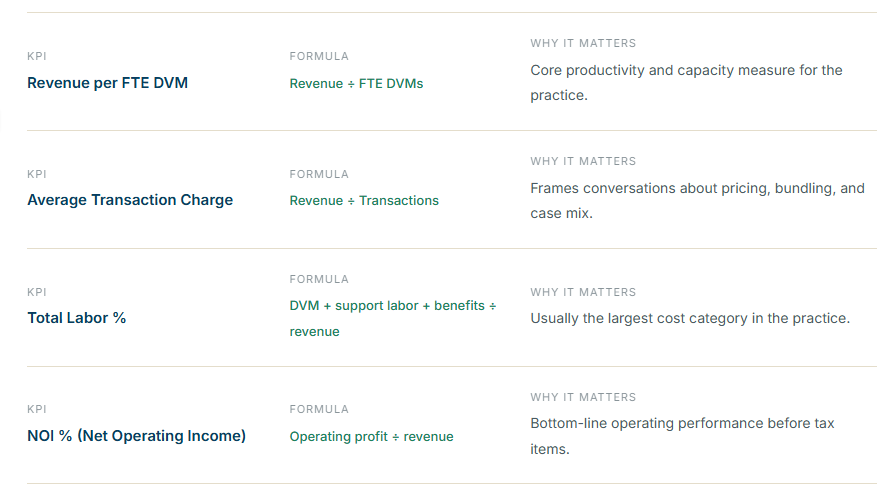Viewport: 892px width, 495px height.
Task: Select the NOI % (Net Operating Income) heading
Action: pos(137,436)
